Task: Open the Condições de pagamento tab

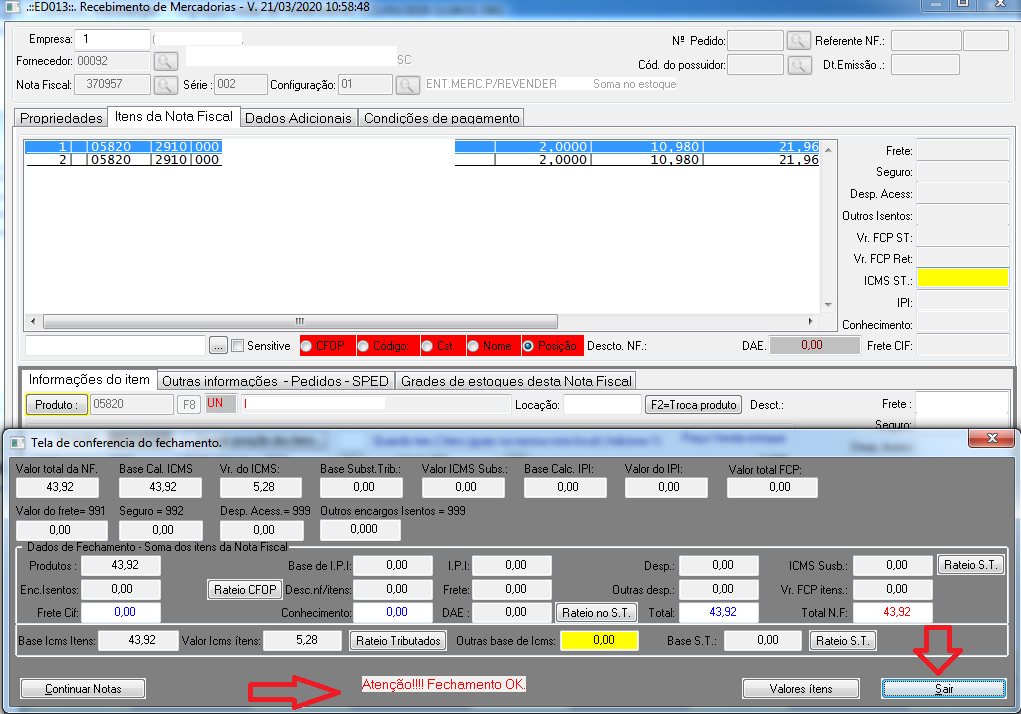Action: [441, 118]
